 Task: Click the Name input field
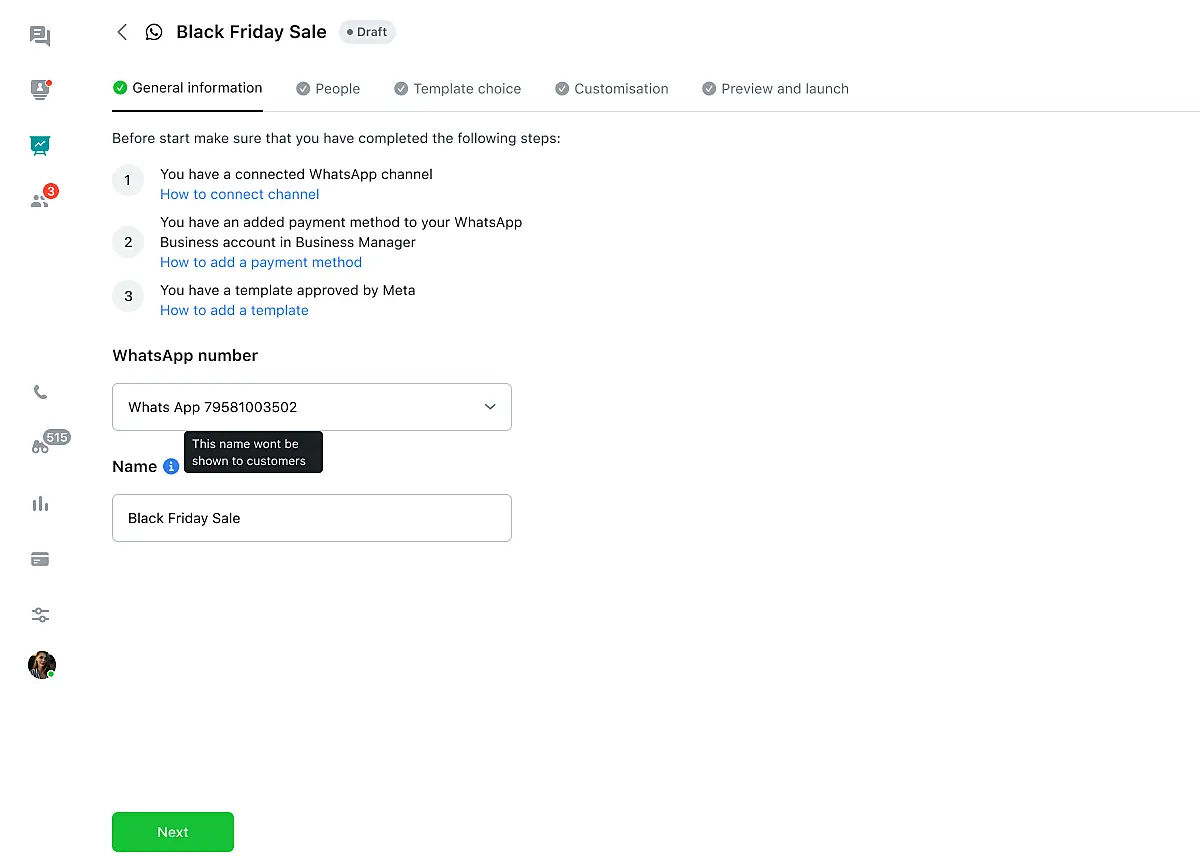pos(311,518)
